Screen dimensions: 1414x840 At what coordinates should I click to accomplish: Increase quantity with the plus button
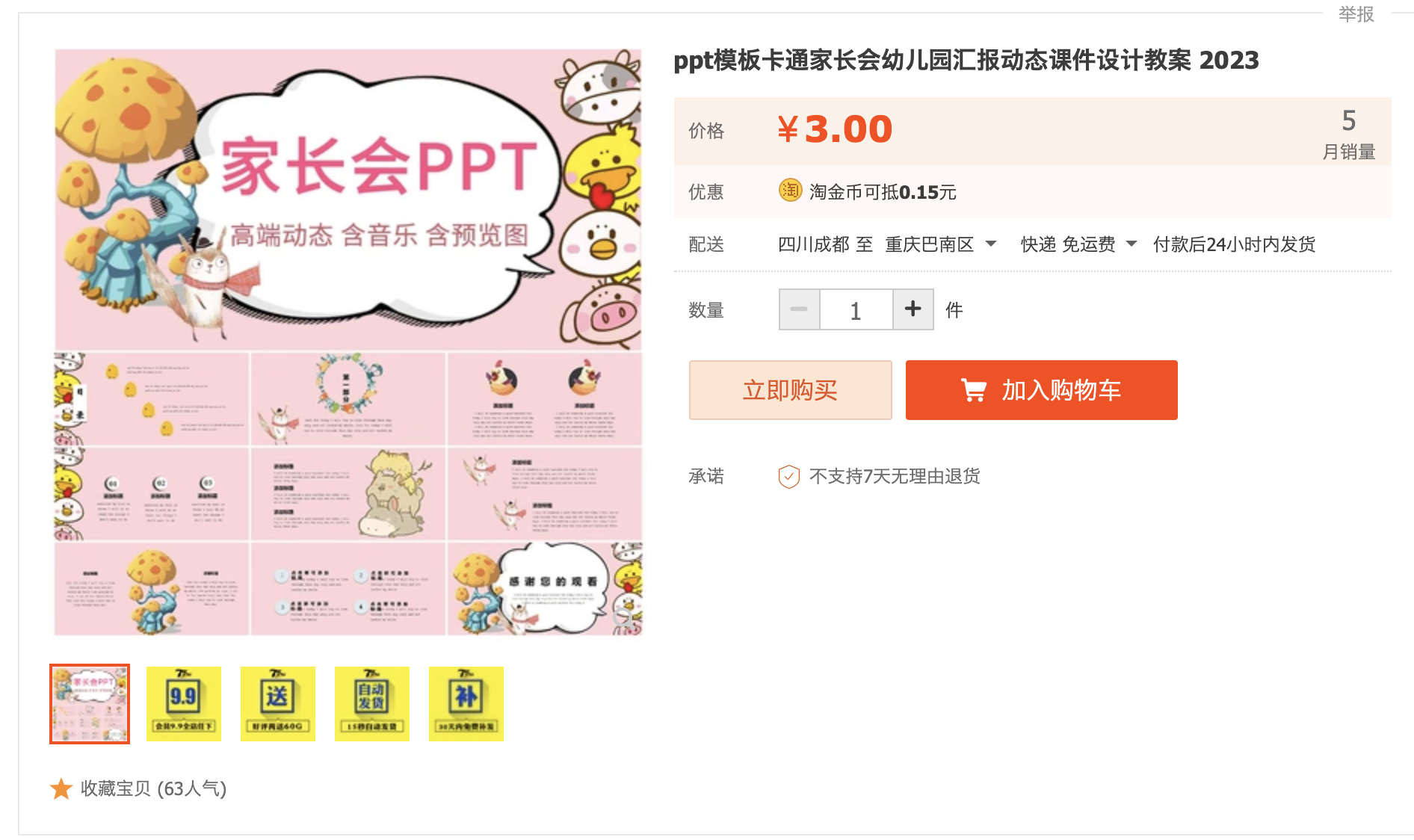(913, 309)
